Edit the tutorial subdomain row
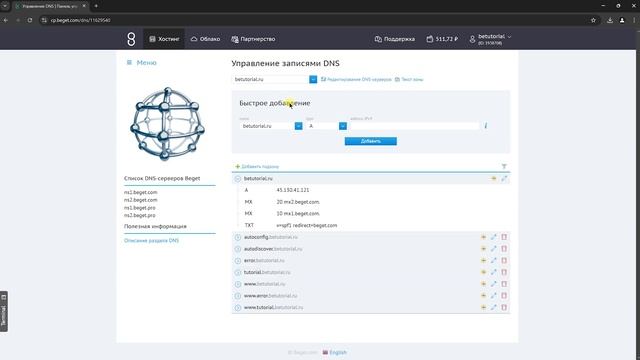The image size is (640, 360). click(x=493, y=272)
